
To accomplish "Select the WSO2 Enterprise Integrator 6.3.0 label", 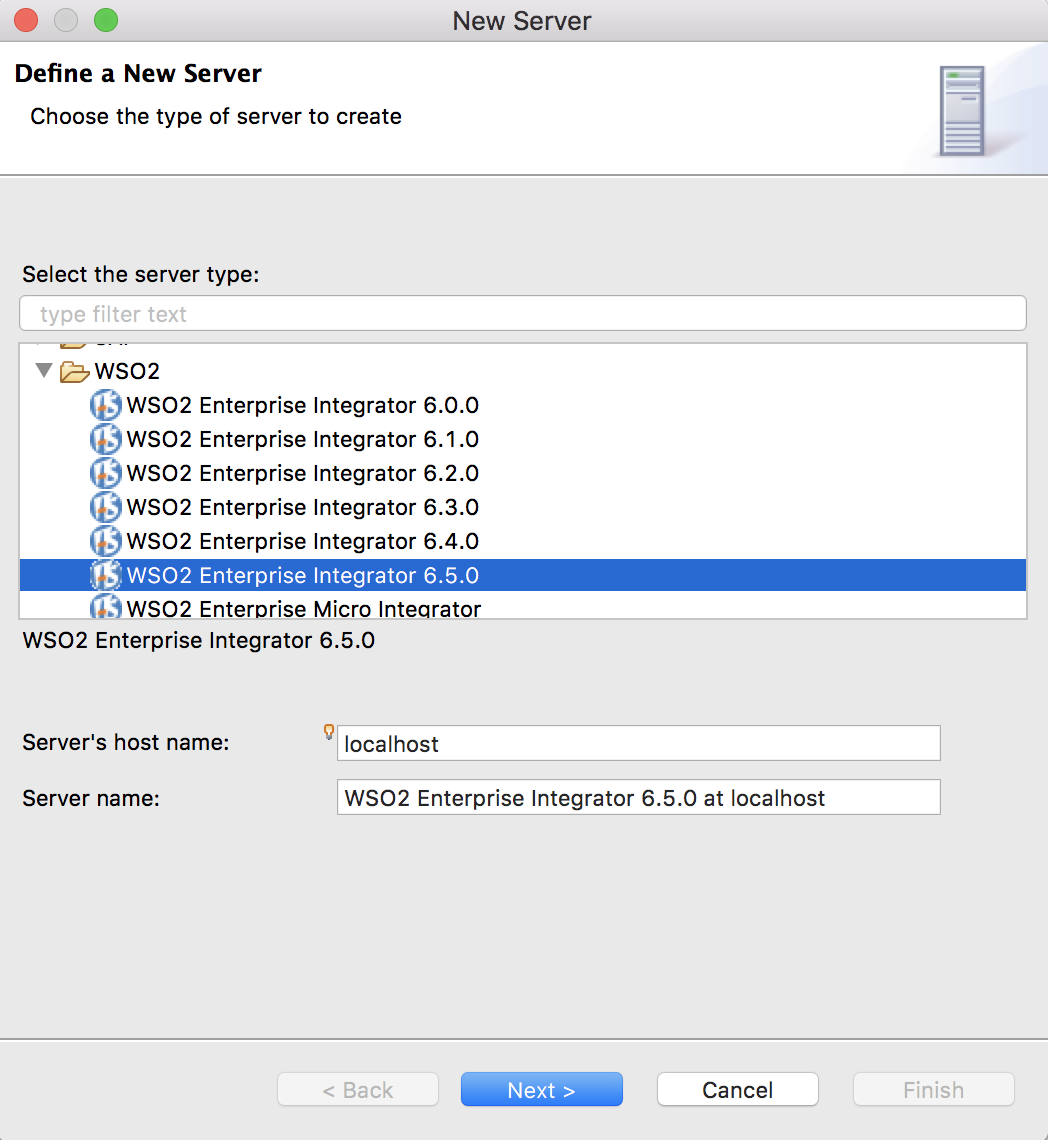I will pyautogui.click(x=303, y=507).
